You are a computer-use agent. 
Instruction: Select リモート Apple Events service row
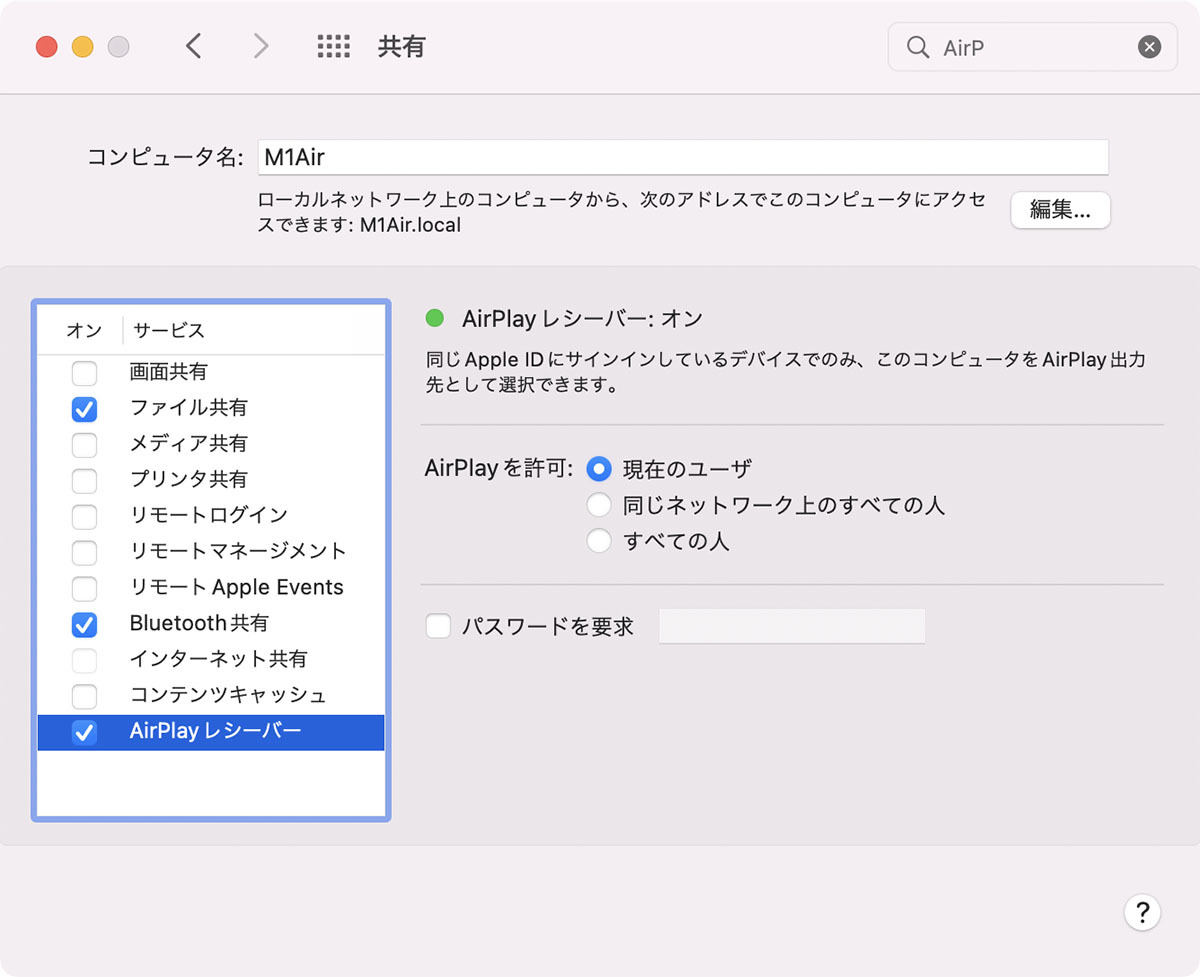click(211, 587)
